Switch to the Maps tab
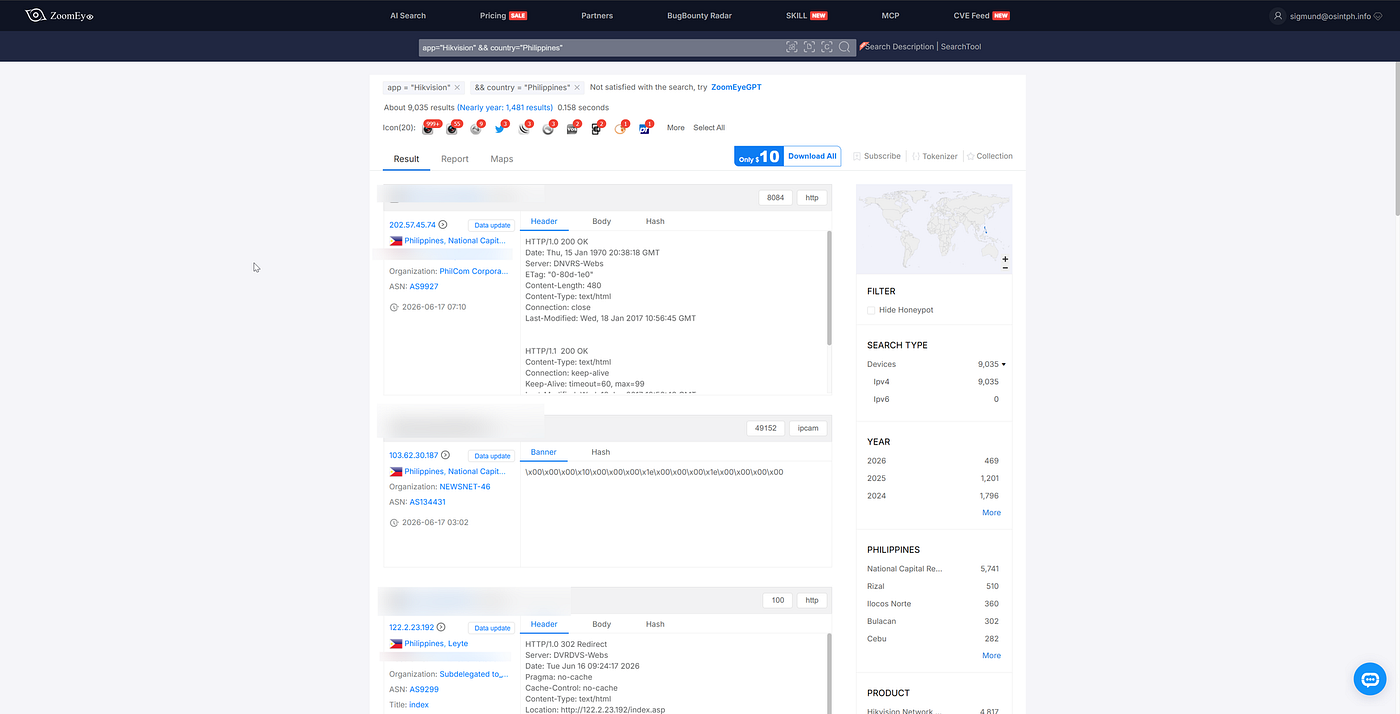The height and width of the screenshot is (714, 1400). [502, 159]
